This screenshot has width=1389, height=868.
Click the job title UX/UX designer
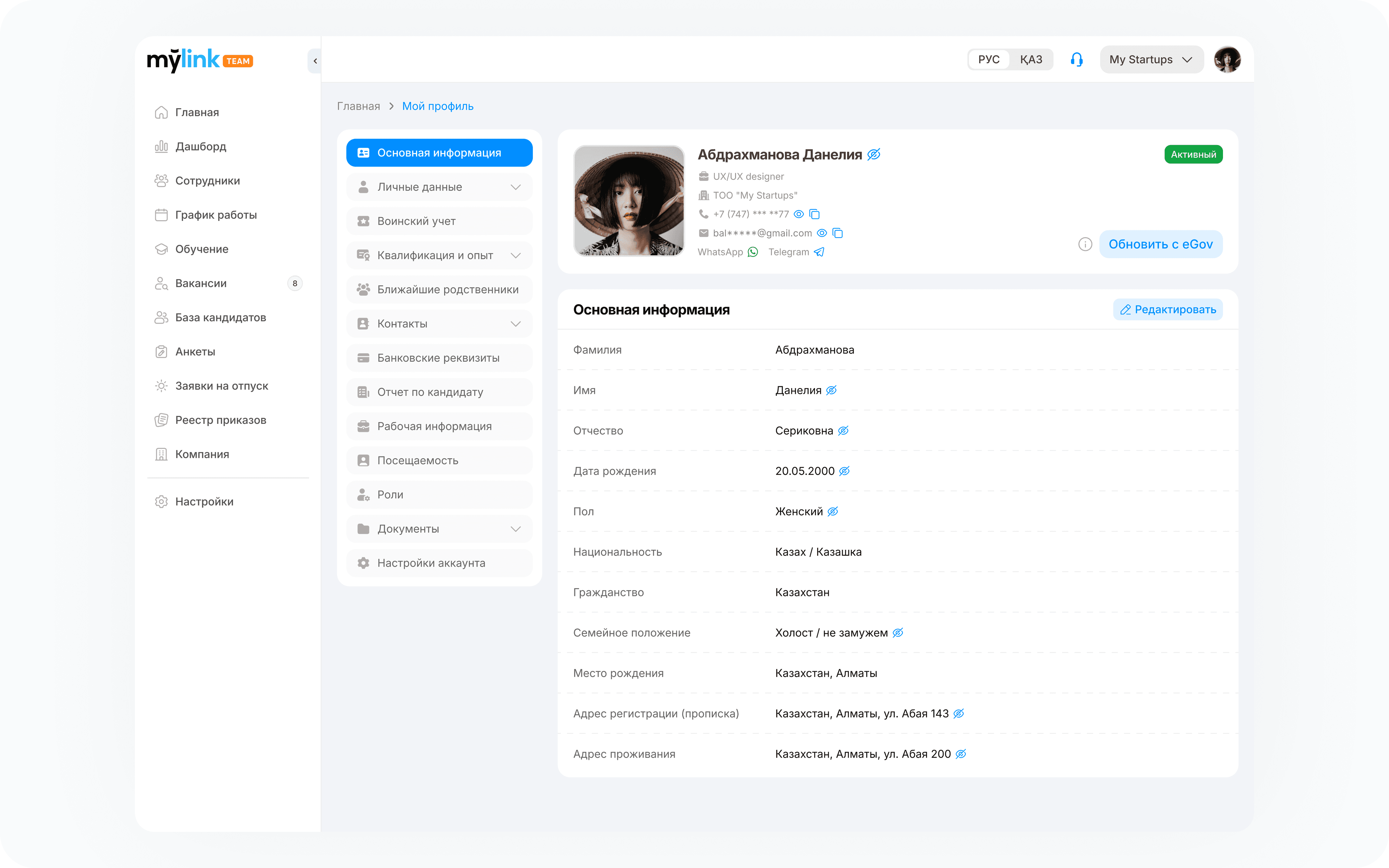(x=748, y=177)
